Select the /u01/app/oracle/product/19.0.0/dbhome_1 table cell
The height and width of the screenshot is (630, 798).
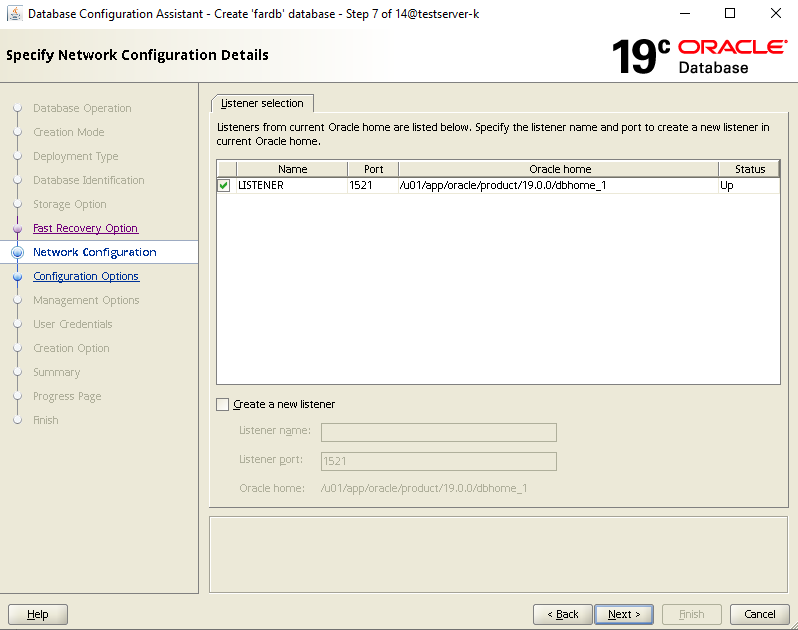pyautogui.click(x=559, y=185)
